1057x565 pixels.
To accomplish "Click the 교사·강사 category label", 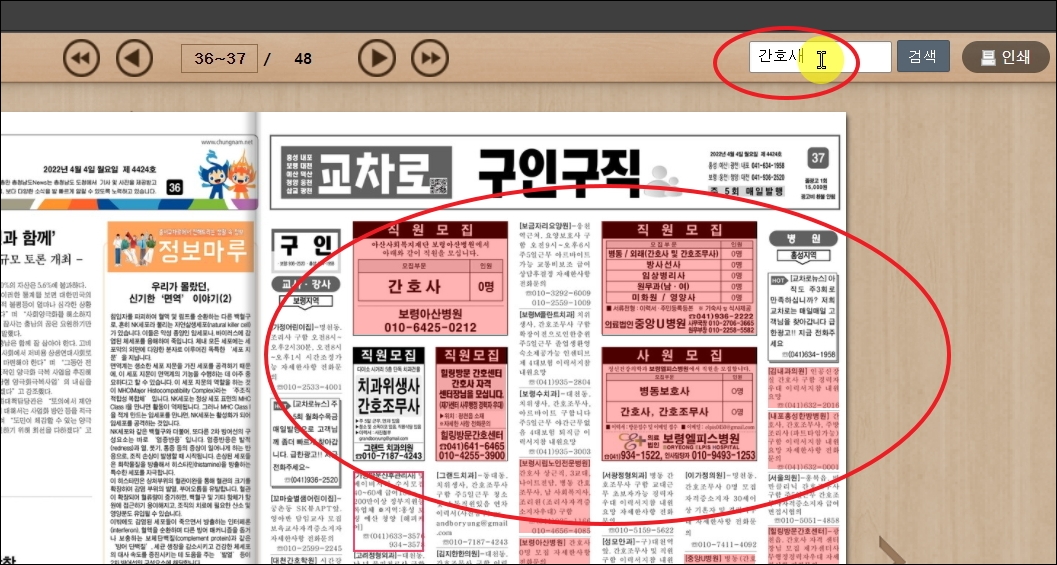I will pos(305,285).
